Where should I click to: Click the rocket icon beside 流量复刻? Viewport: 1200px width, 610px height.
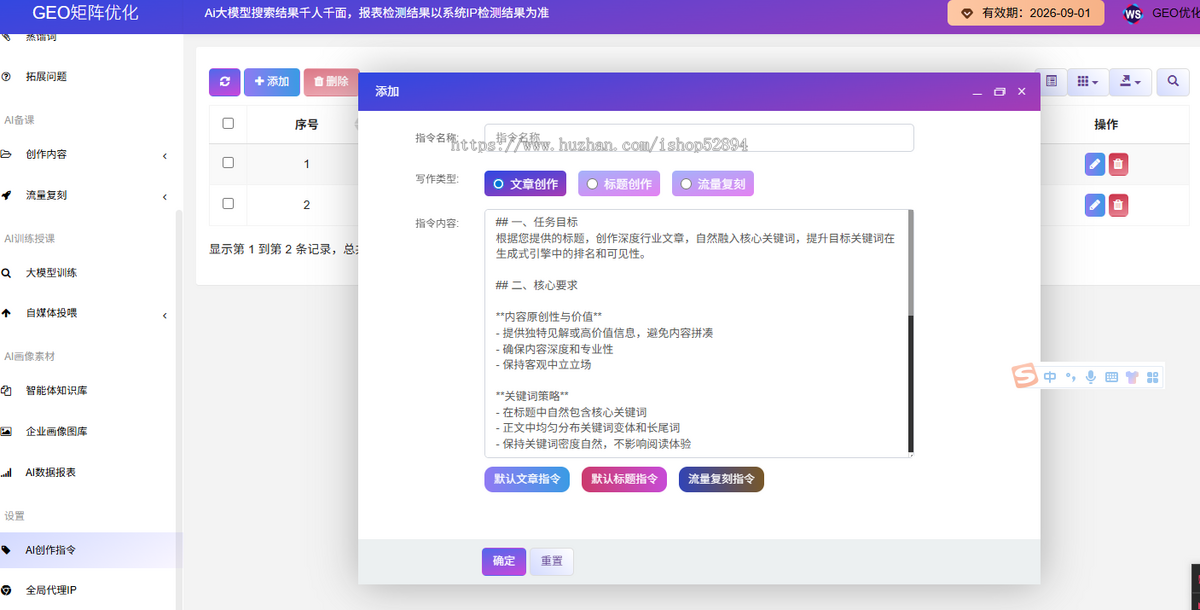pos(6,195)
